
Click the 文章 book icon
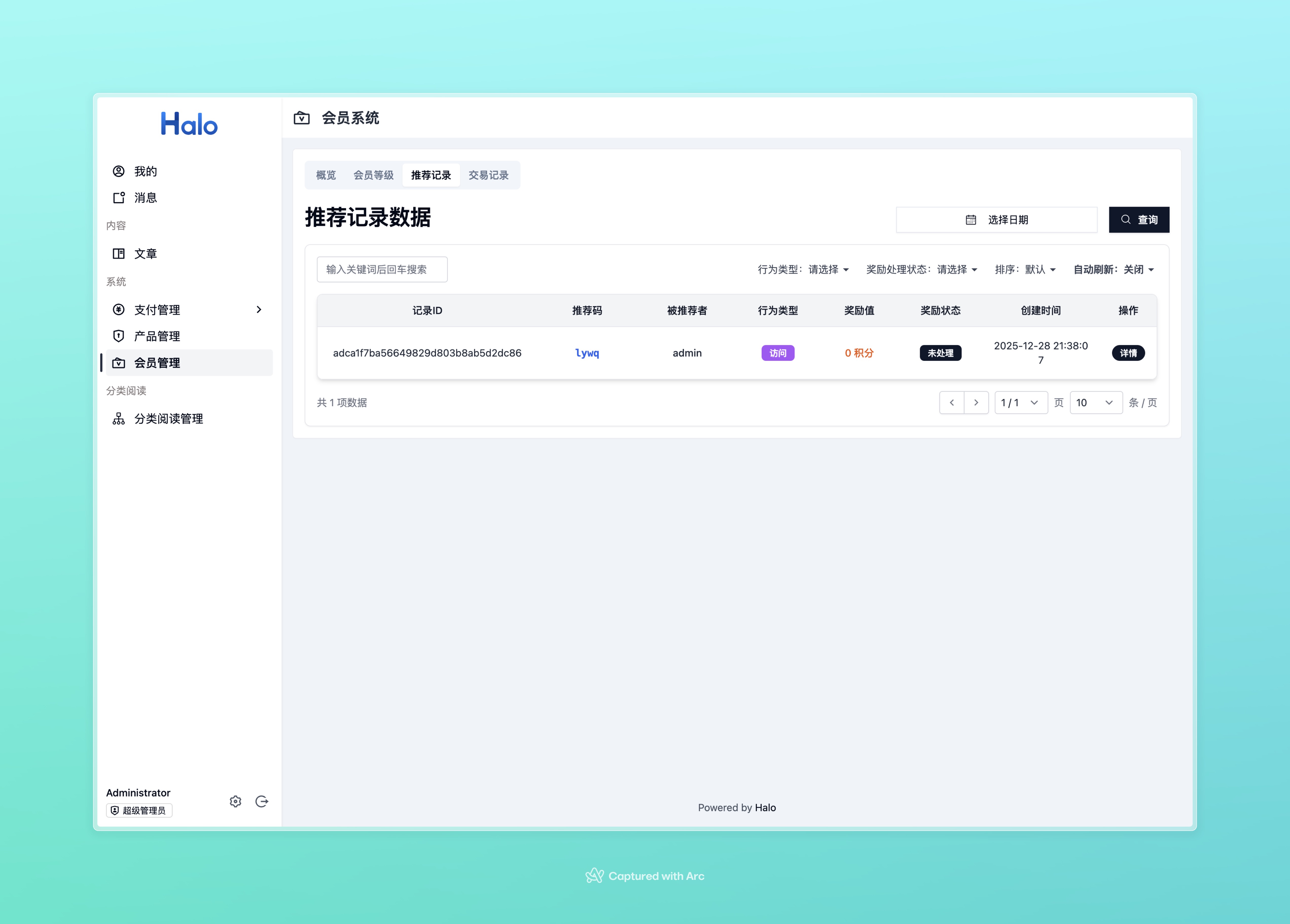118,254
